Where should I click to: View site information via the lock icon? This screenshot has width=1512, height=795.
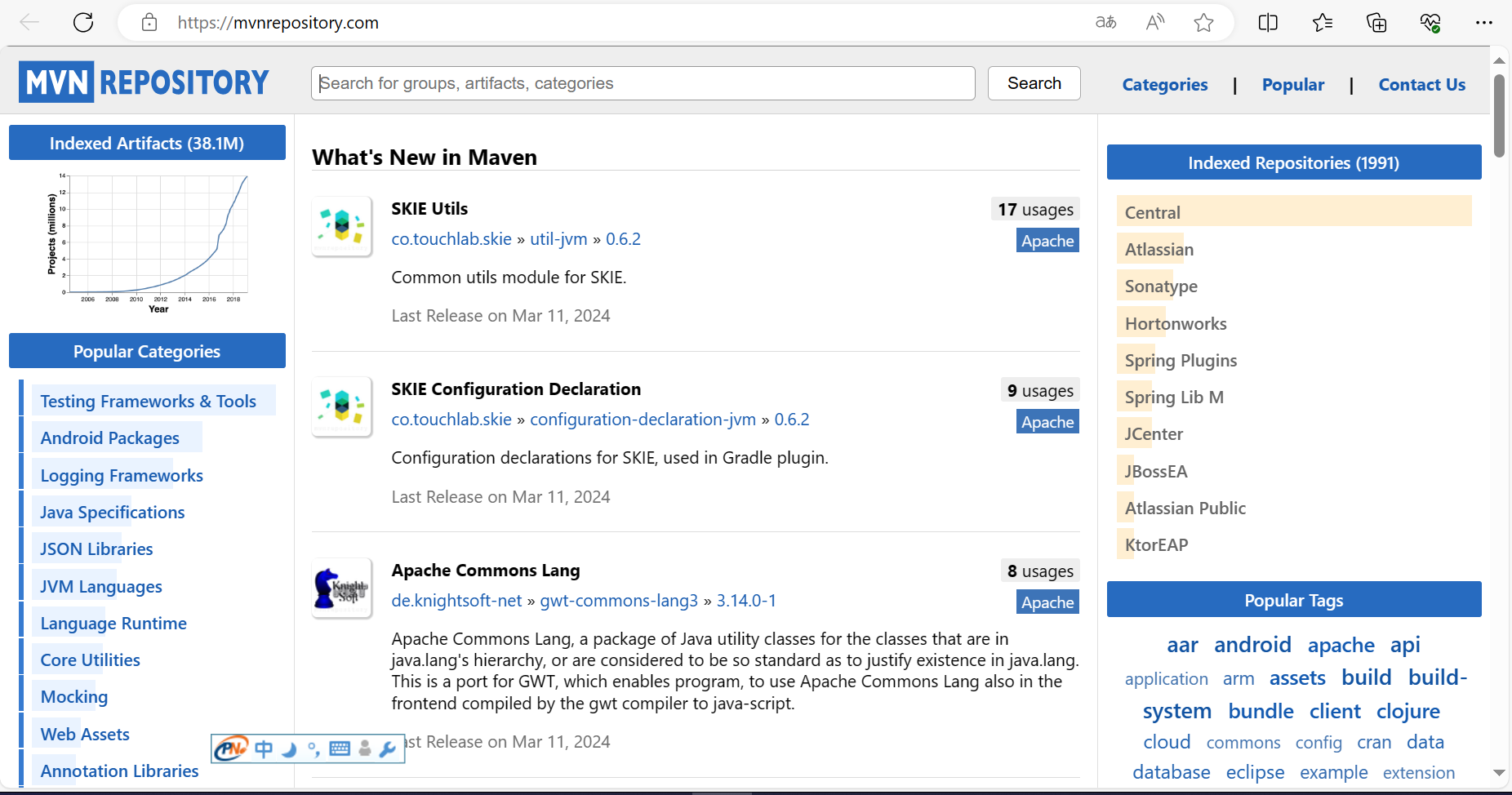(149, 23)
